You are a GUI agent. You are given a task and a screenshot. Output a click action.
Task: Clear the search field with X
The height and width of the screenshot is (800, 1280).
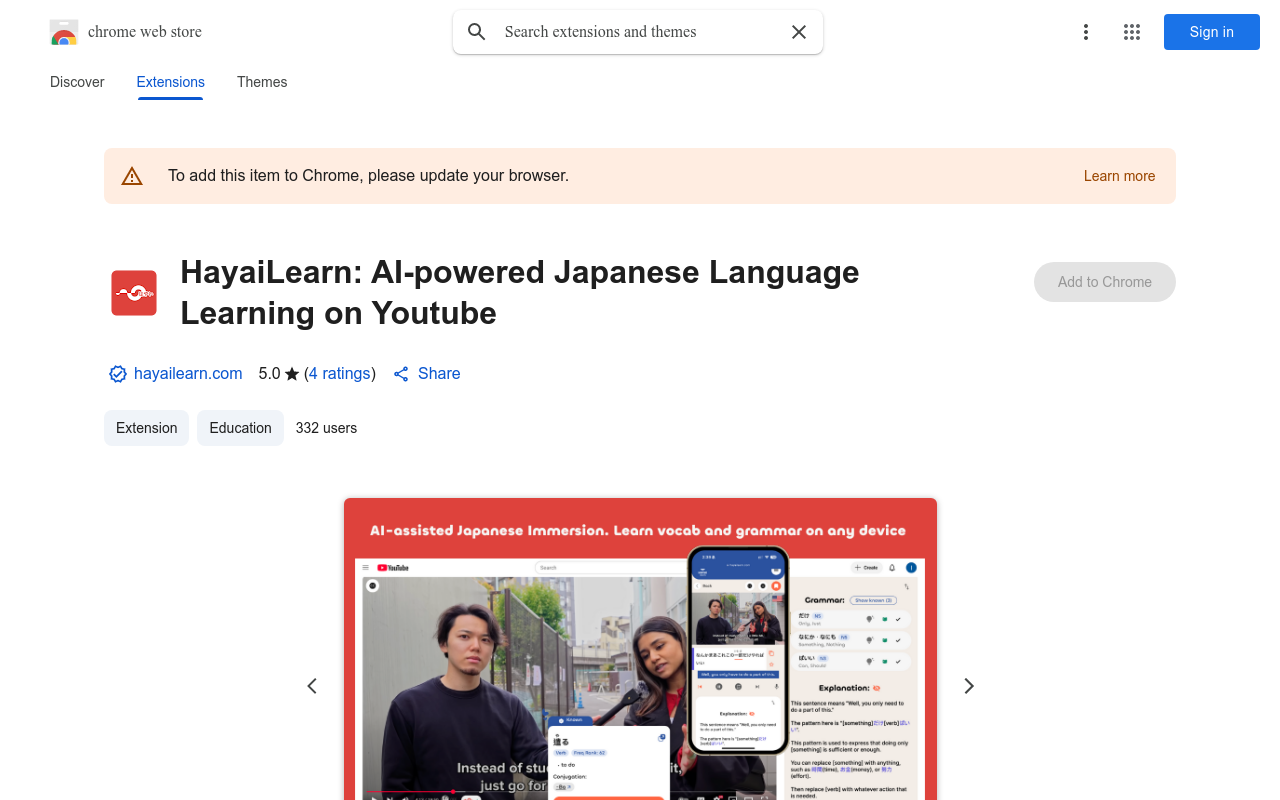click(799, 32)
